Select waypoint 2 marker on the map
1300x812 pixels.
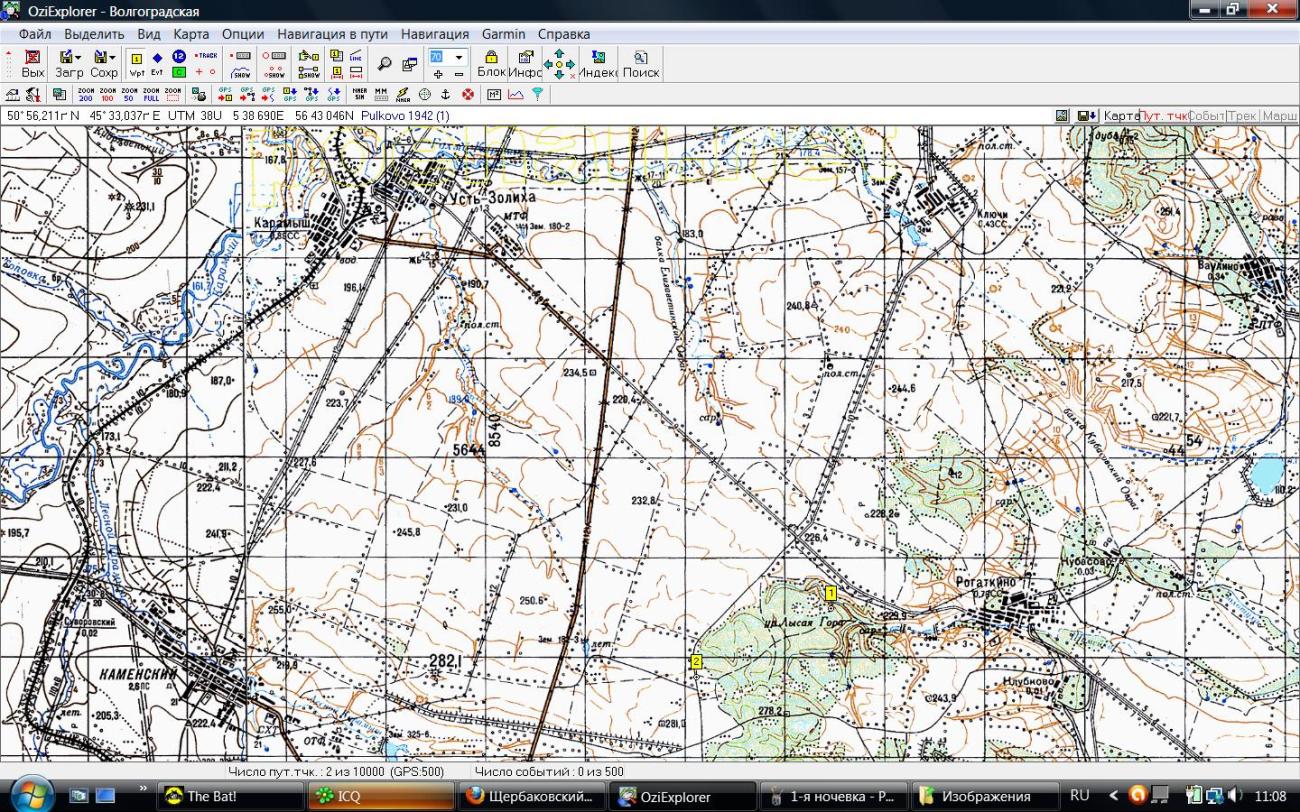(696, 661)
